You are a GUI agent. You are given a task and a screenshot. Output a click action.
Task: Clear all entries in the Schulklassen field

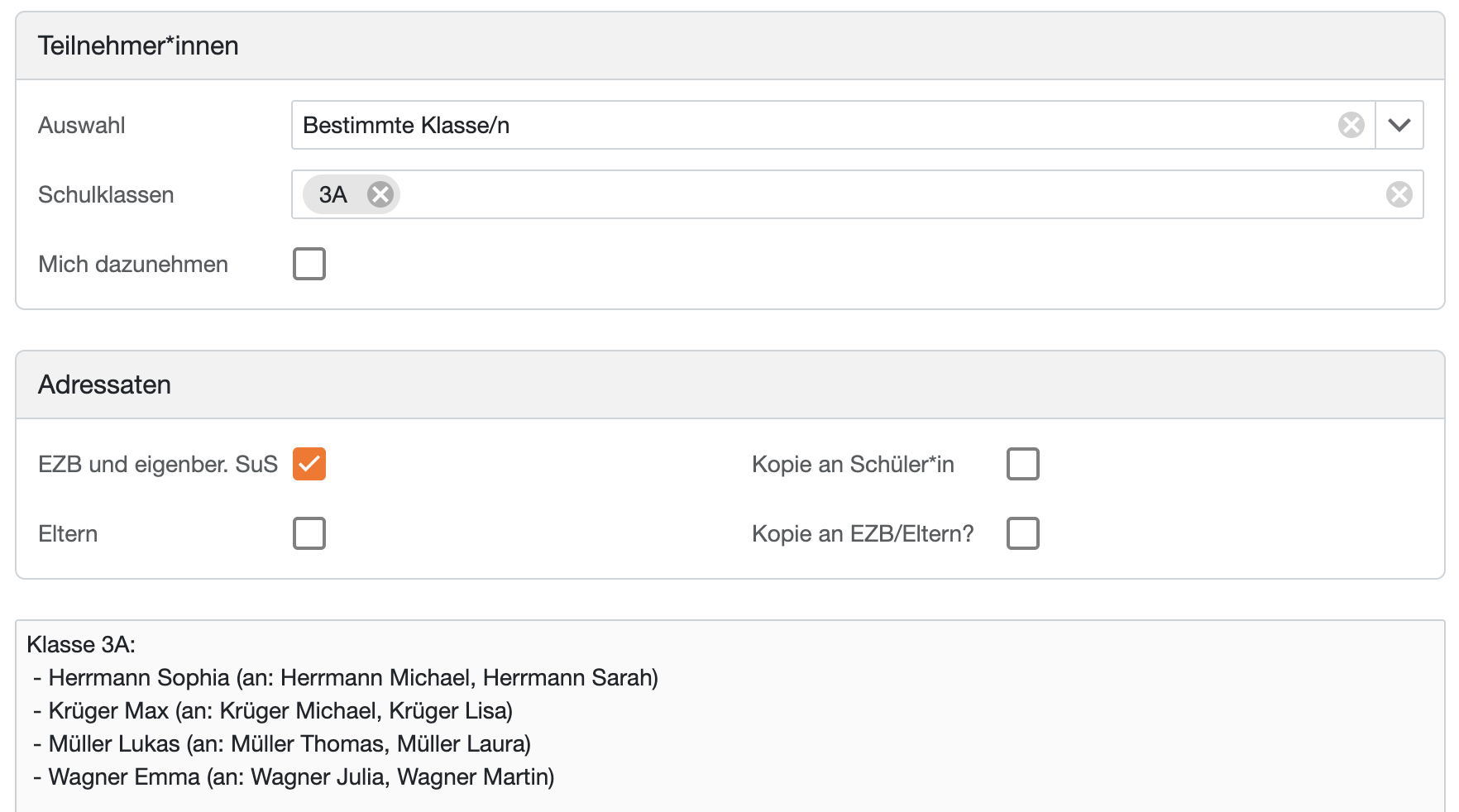tap(1399, 194)
